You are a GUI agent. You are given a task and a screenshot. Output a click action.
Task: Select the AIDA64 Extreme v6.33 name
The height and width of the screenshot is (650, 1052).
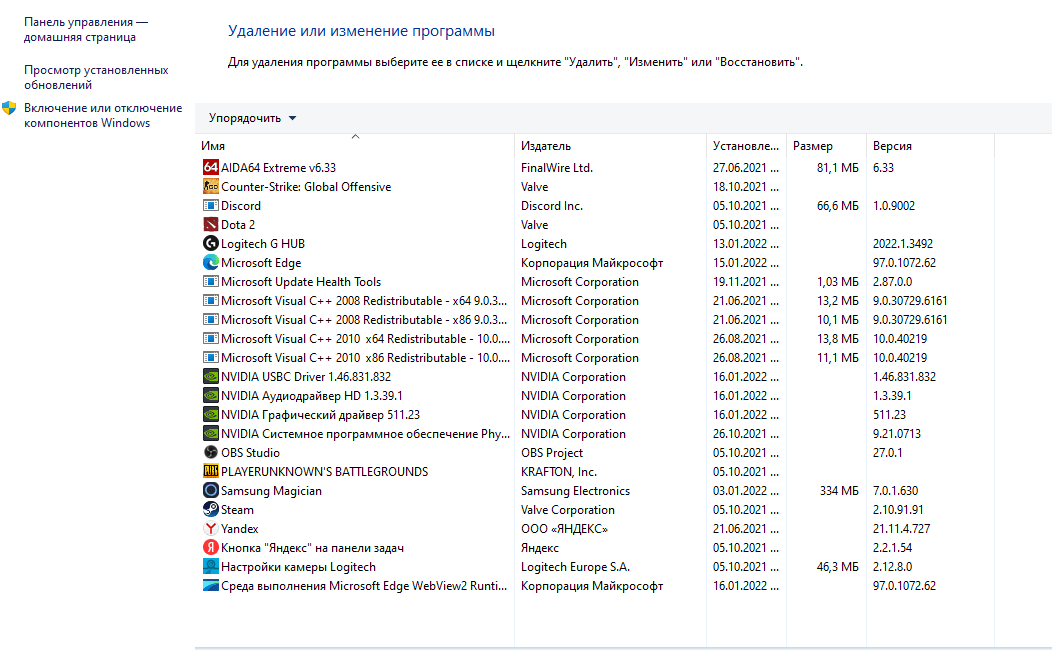pyautogui.click(x=278, y=168)
